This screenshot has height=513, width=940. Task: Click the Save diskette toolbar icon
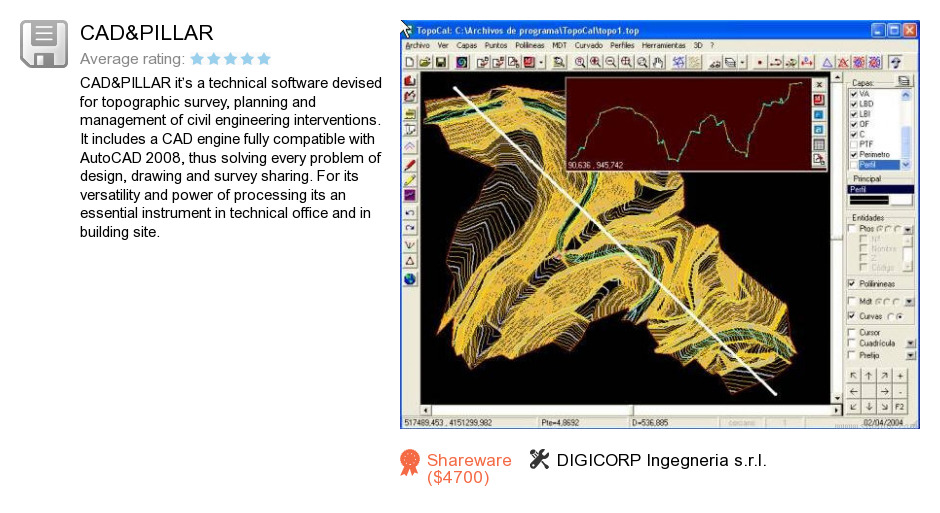[441, 62]
